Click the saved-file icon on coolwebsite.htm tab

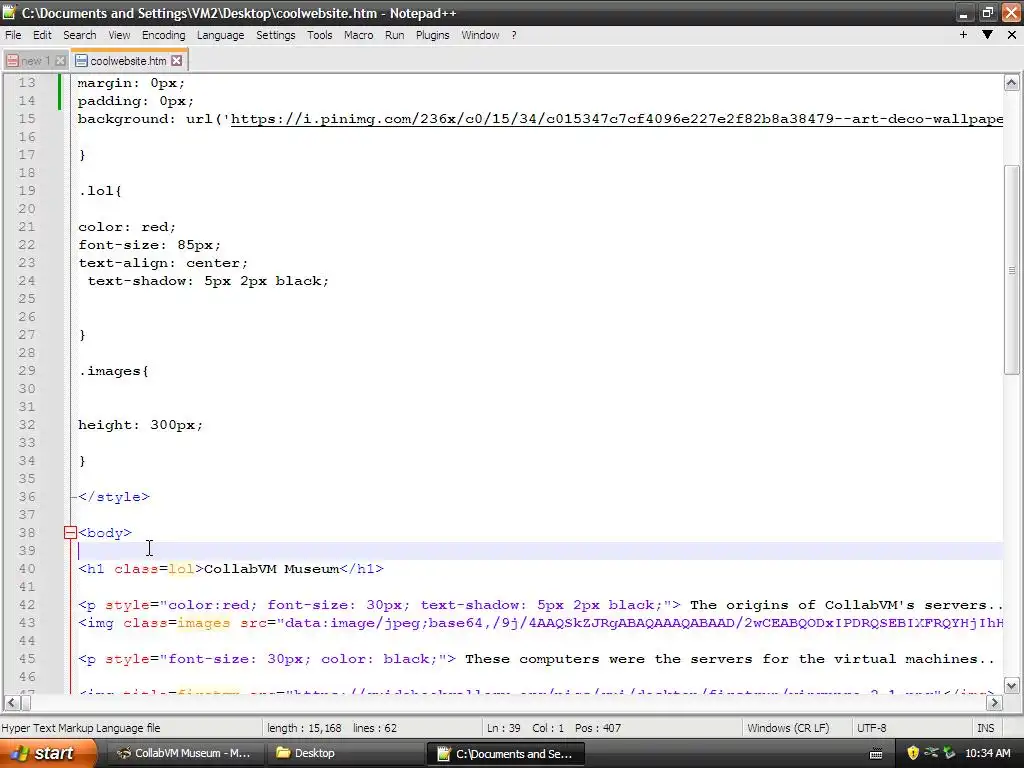[x=81, y=61]
